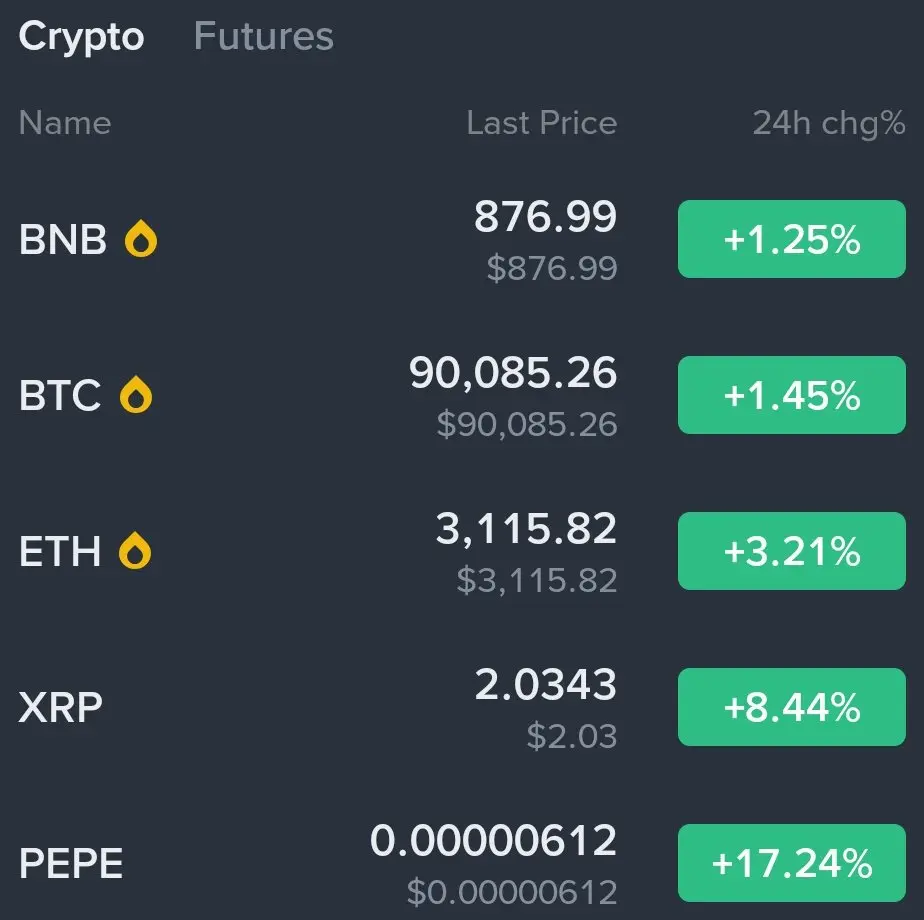Open the BTC coin name
Image resolution: width=924 pixels, height=920 pixels.
(60, 395)
